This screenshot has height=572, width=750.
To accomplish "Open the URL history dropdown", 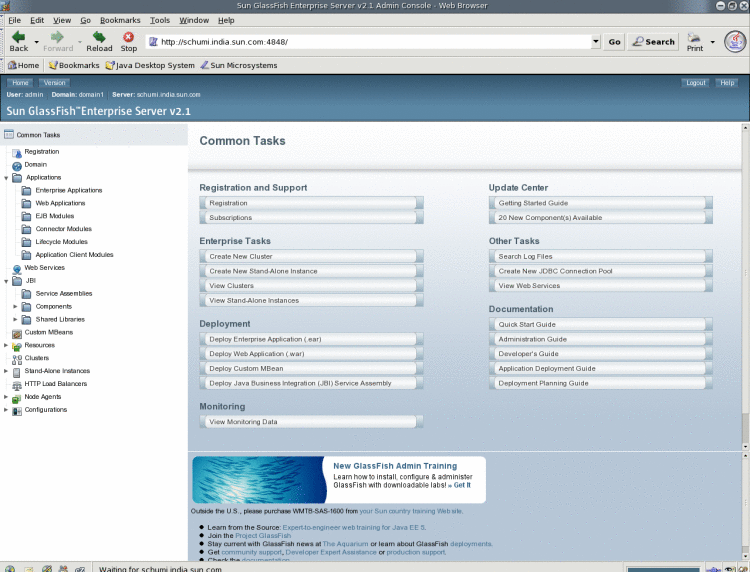I will [596, 42].
